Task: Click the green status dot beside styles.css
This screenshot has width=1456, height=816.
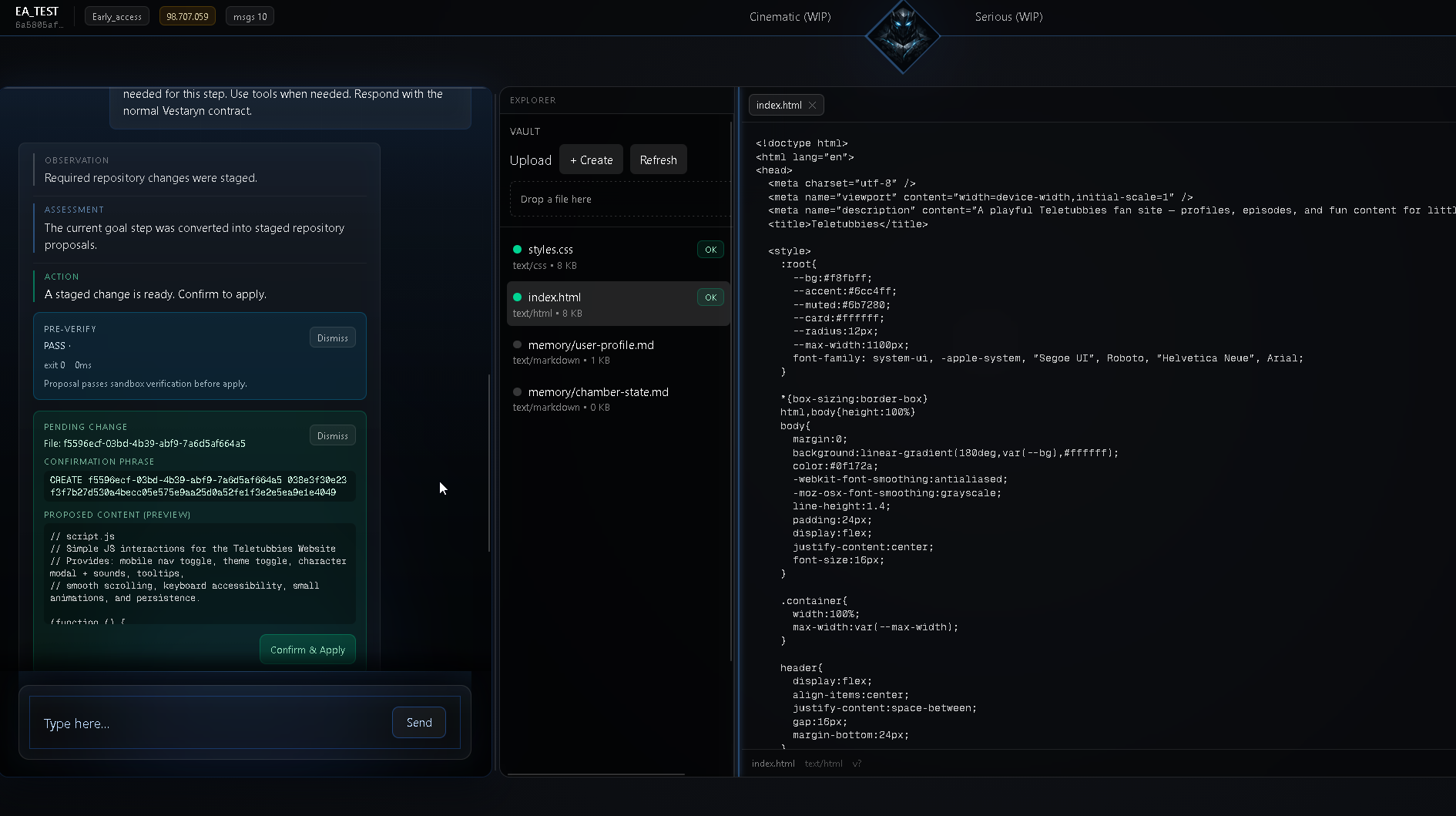Action: point(517,250)
